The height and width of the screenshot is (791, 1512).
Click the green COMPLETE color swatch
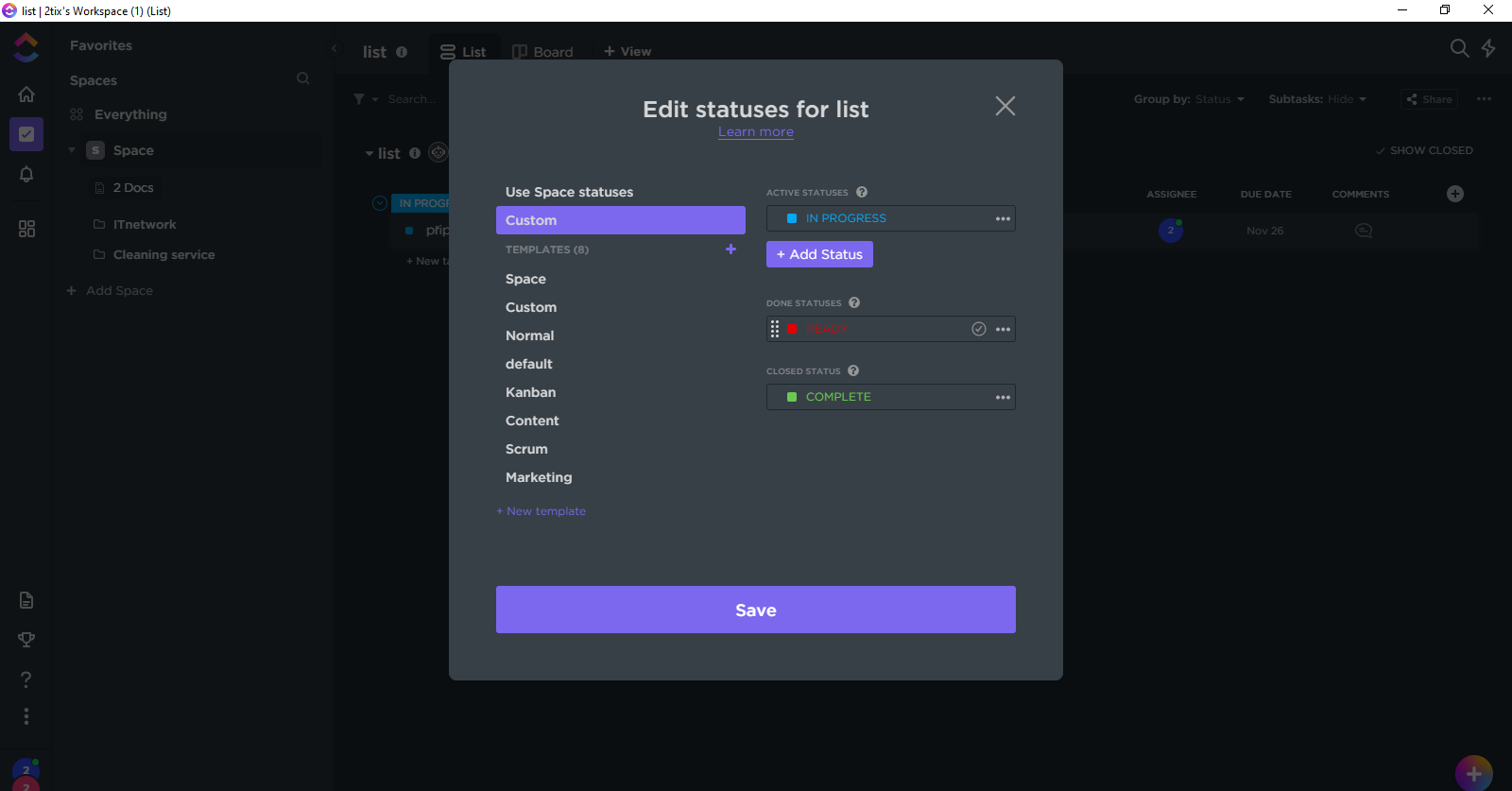792,397
